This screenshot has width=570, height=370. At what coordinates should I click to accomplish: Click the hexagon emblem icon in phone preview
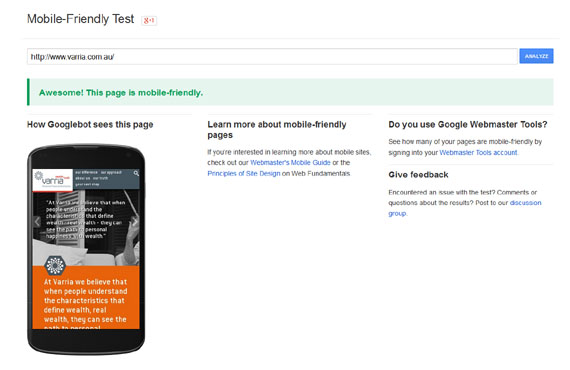(x=55, y=265)
